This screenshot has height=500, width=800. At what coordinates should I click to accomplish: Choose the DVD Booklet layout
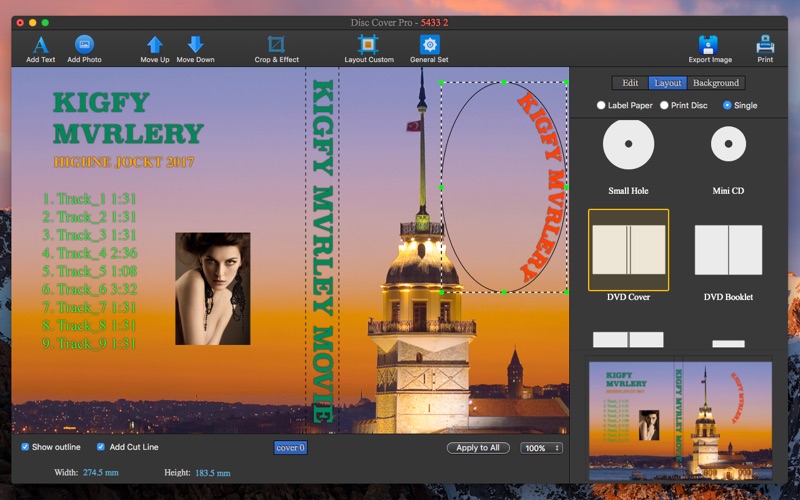[x=727, y=250]
